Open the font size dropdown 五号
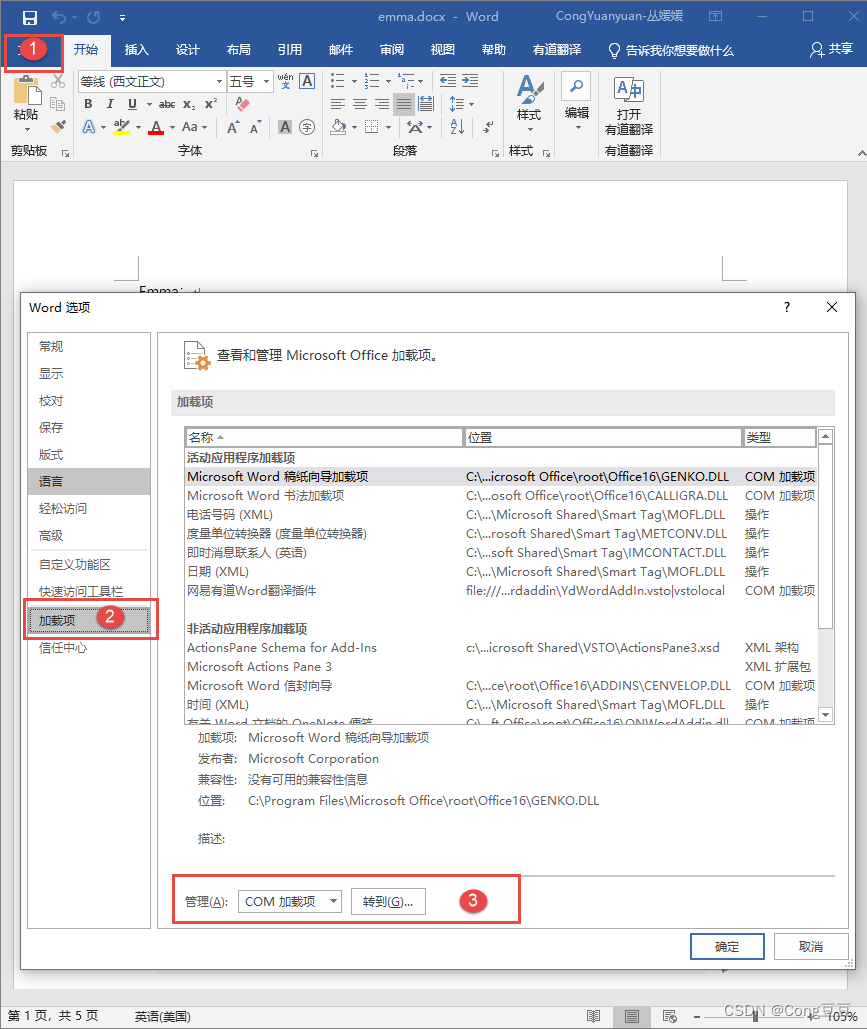 (266, 81)
